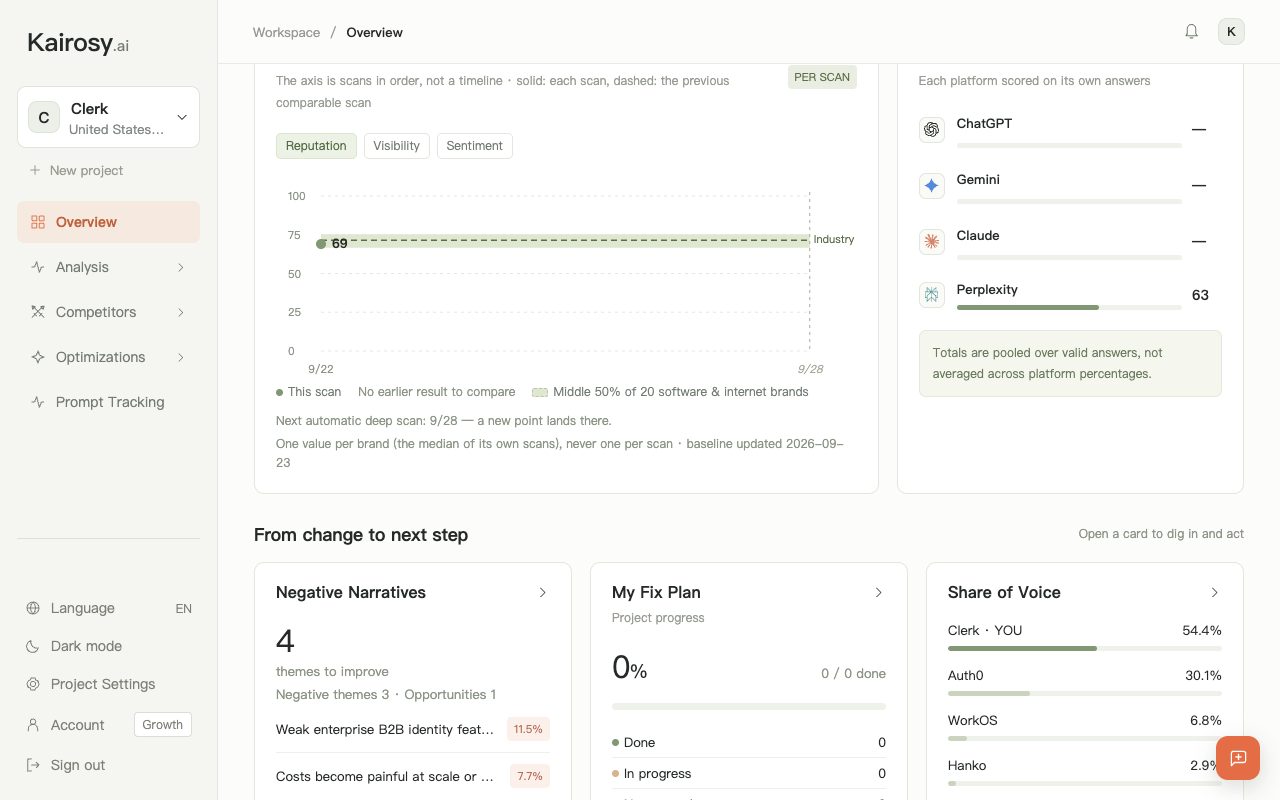Click the Sign out arrow icon
The height and width of the screenshot is (800, 1280).
pyautogui.click(x=33, y=765)
